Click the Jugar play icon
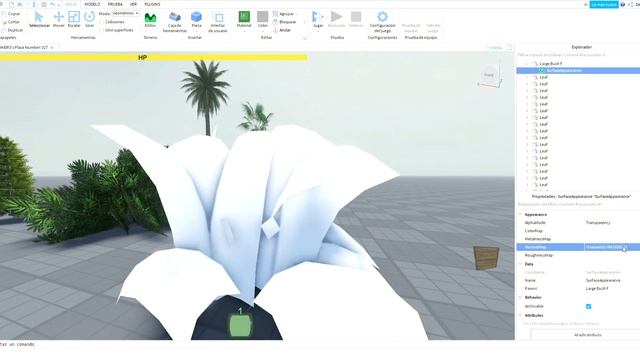The width and height of the screenshot is (640, 360). 317,17
